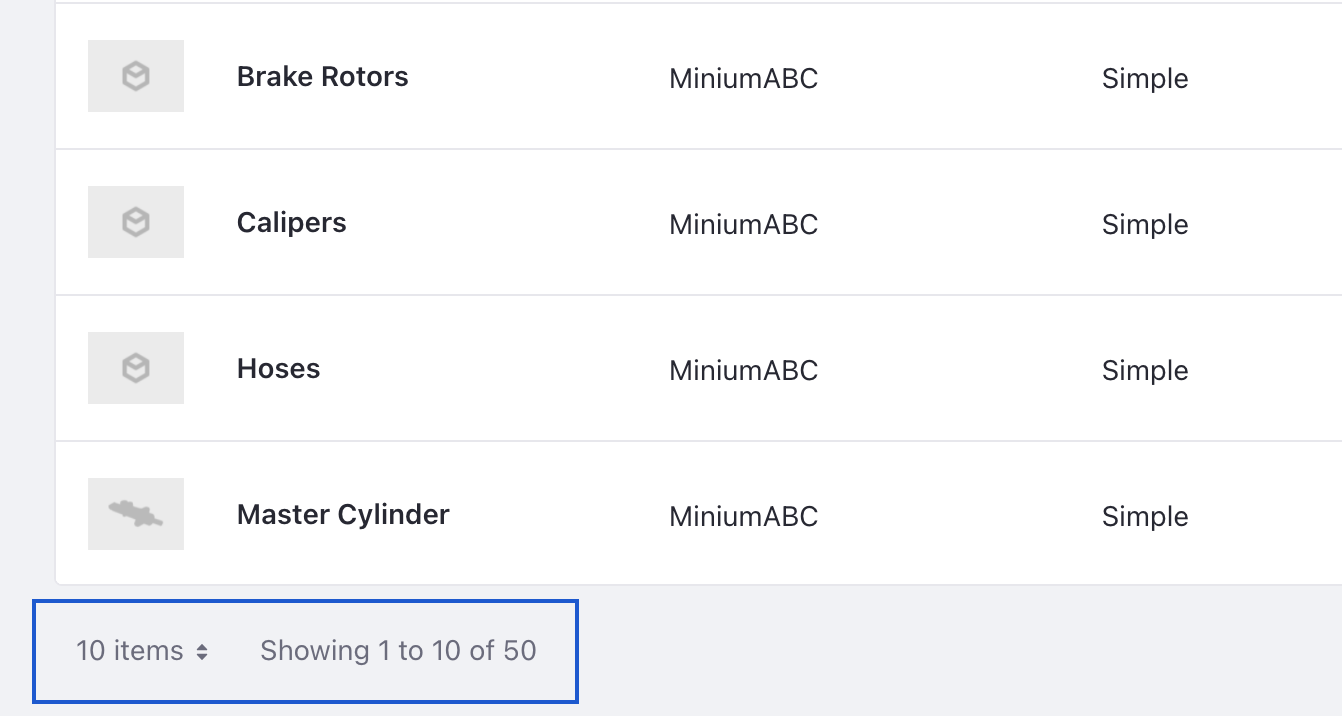
Task: Click the Calipers placeholder cube icon
Action: [136, 222]
